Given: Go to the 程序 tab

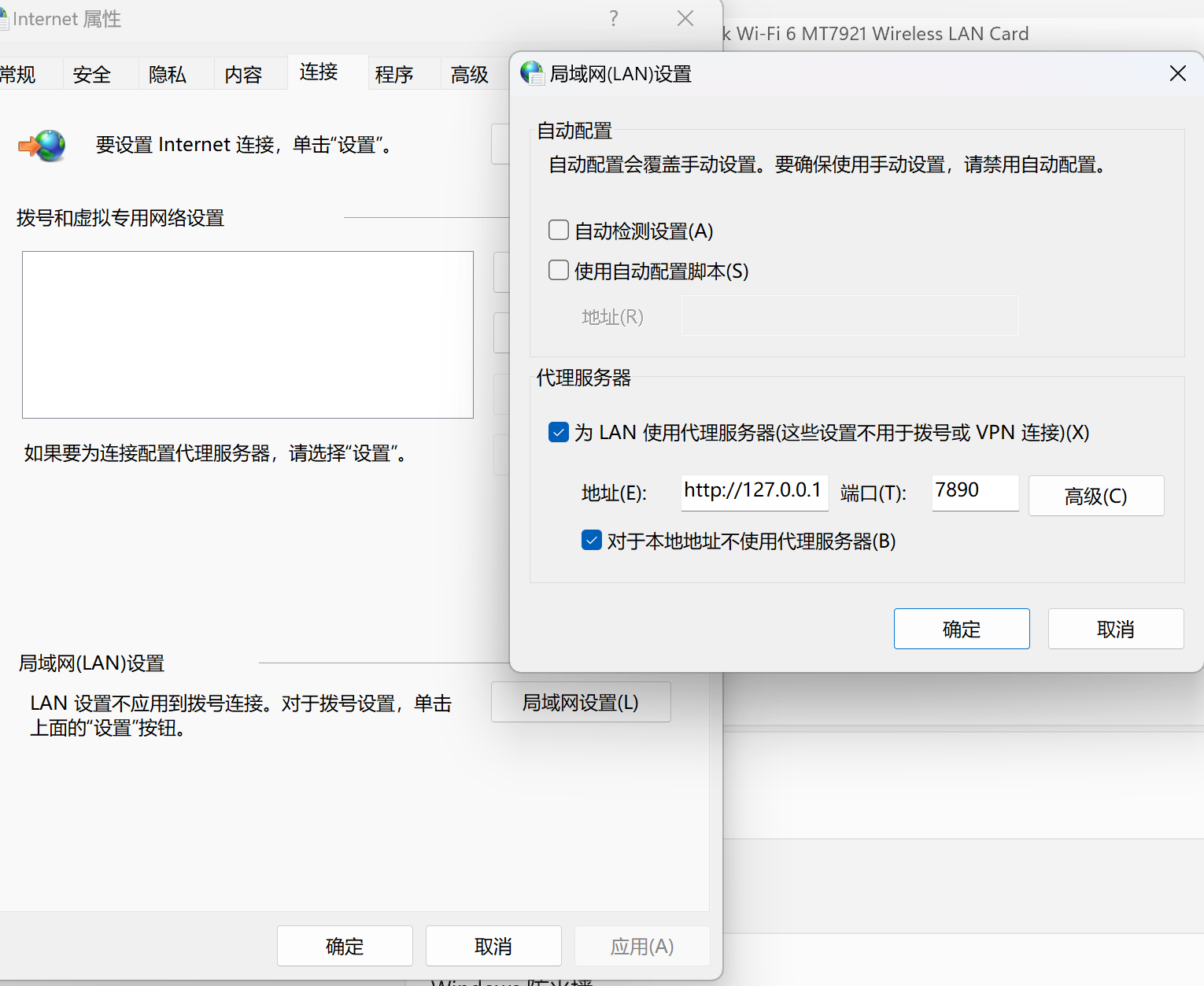Looking at the screenshot, I should [x=394, y=75].
